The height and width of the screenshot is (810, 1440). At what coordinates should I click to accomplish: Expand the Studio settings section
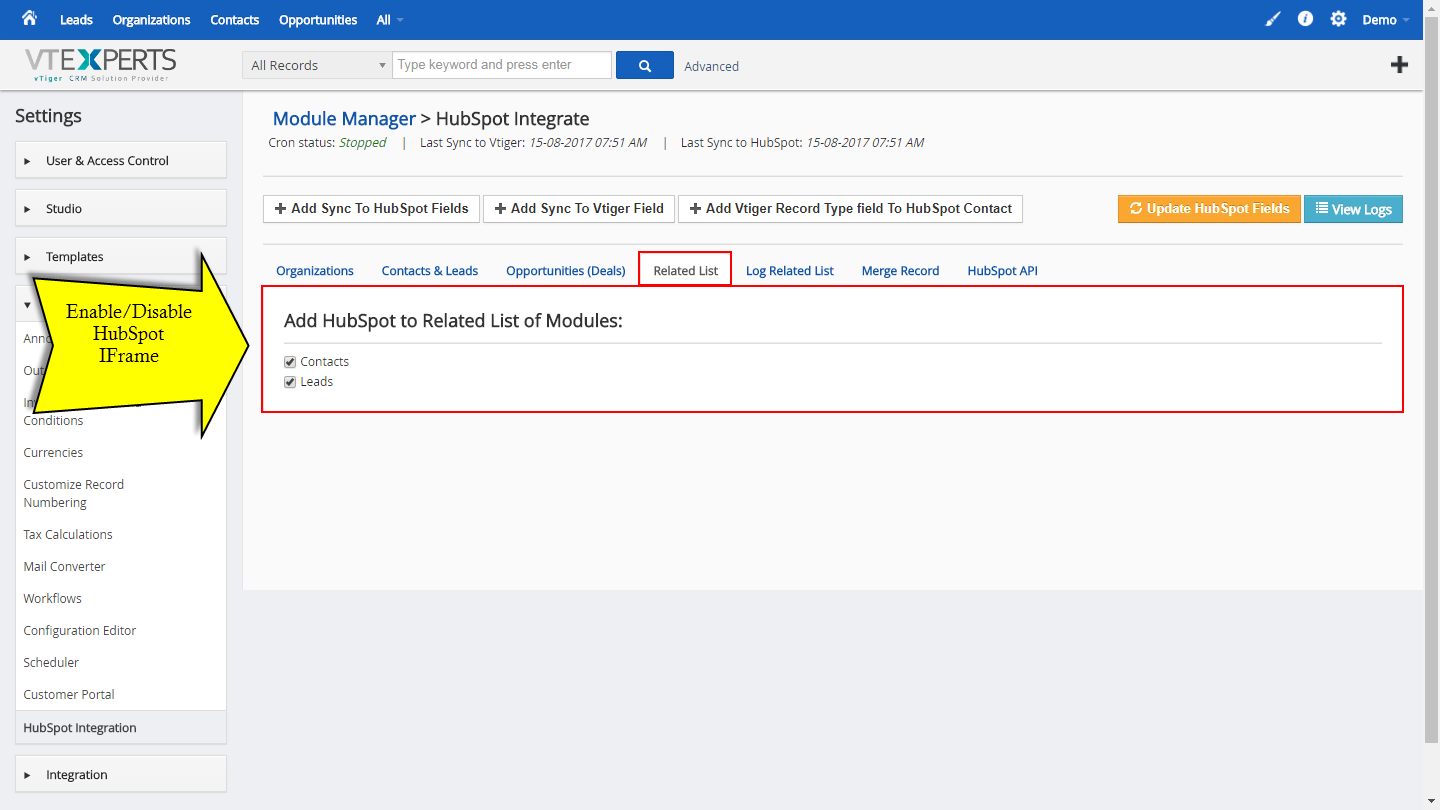(x=121, y=208)
